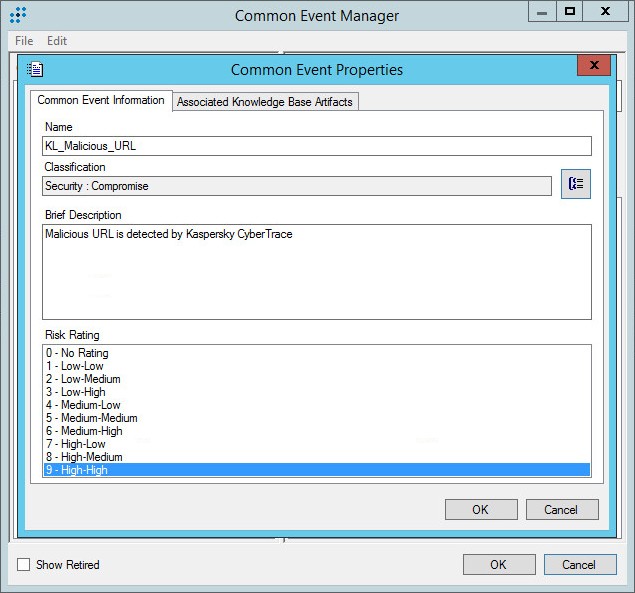
Task: Enable the Show Retired checkbox
Action: pos(24,565)
